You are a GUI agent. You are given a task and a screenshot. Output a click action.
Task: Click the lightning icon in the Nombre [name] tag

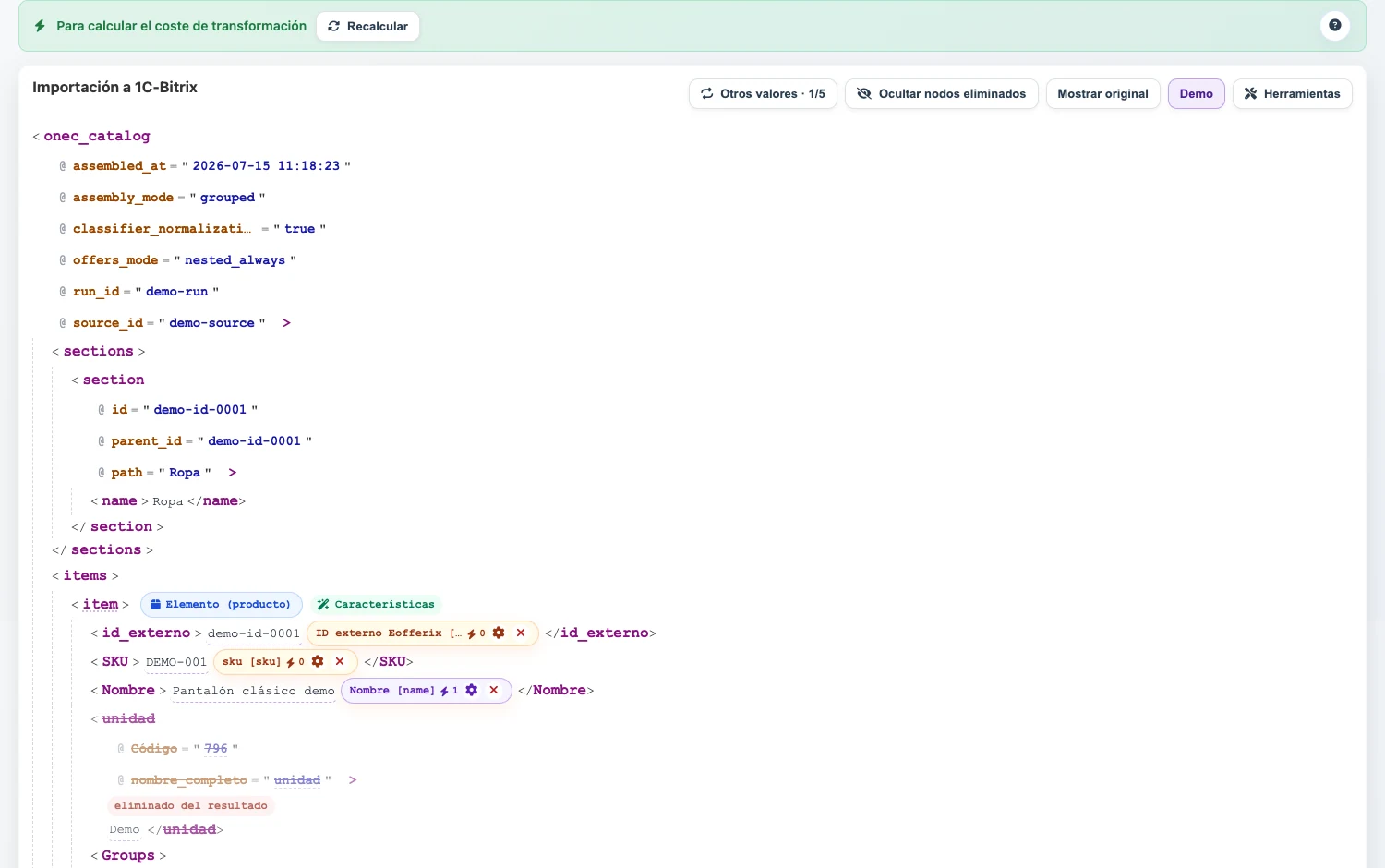click(x=444, y=691)
